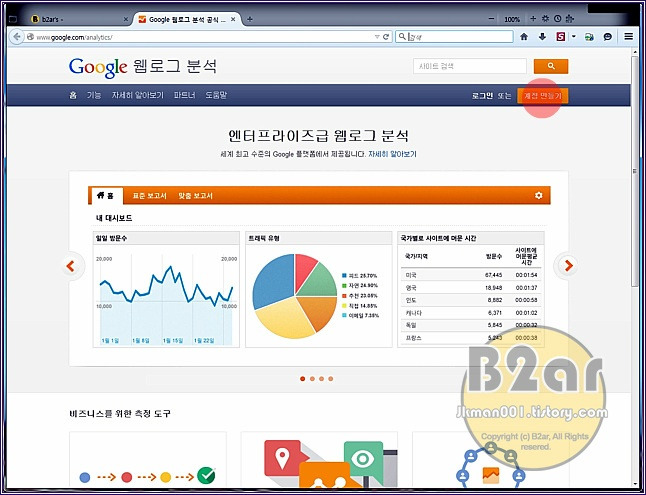The width and height of the screenshot is (646, 495).
Task: Click the zoom out minus button
Action: [x=491, y=19]
